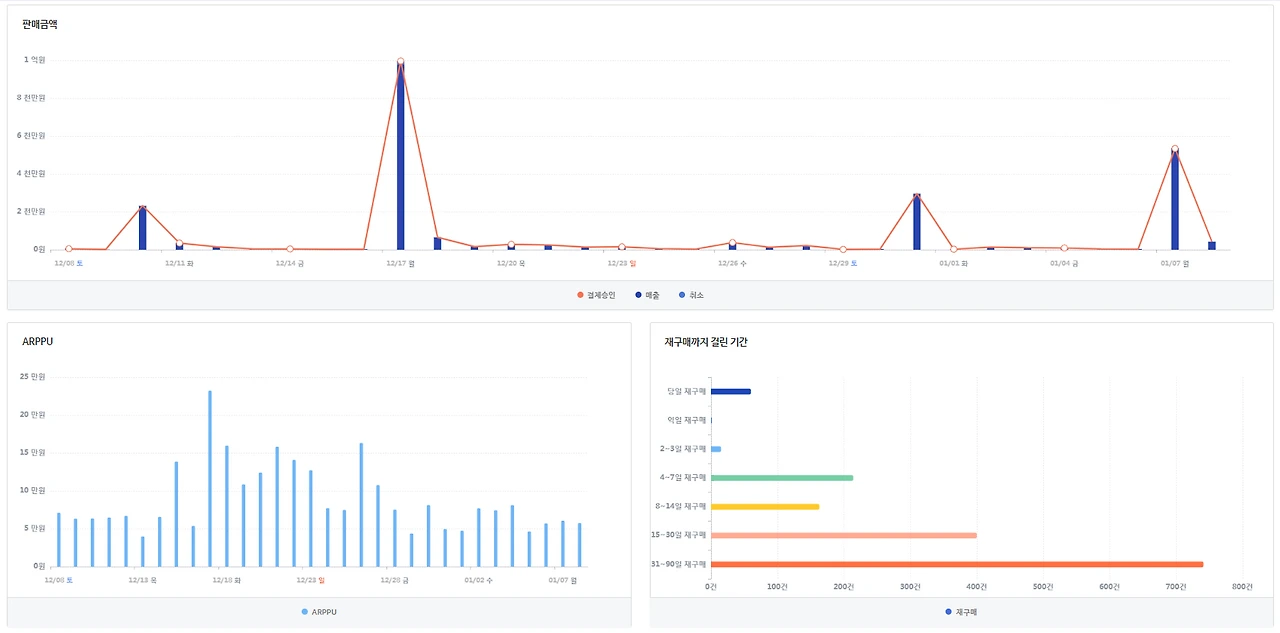Select the tallest ARPPU bar above 20만원
The height and width of the screenshot is (633, 1280).
click(210, 479)
